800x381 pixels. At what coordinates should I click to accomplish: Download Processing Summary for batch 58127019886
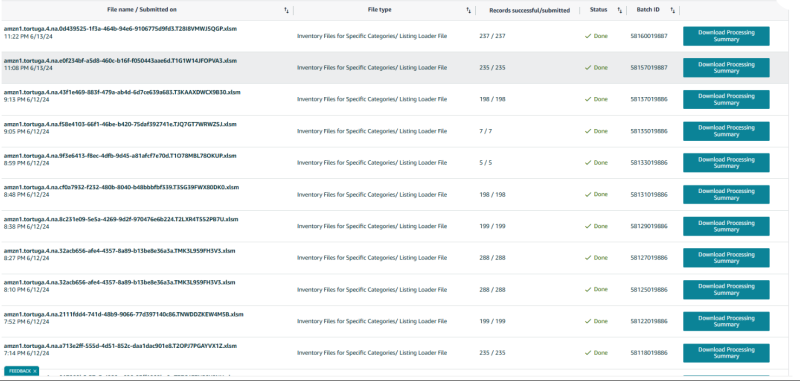726,258
